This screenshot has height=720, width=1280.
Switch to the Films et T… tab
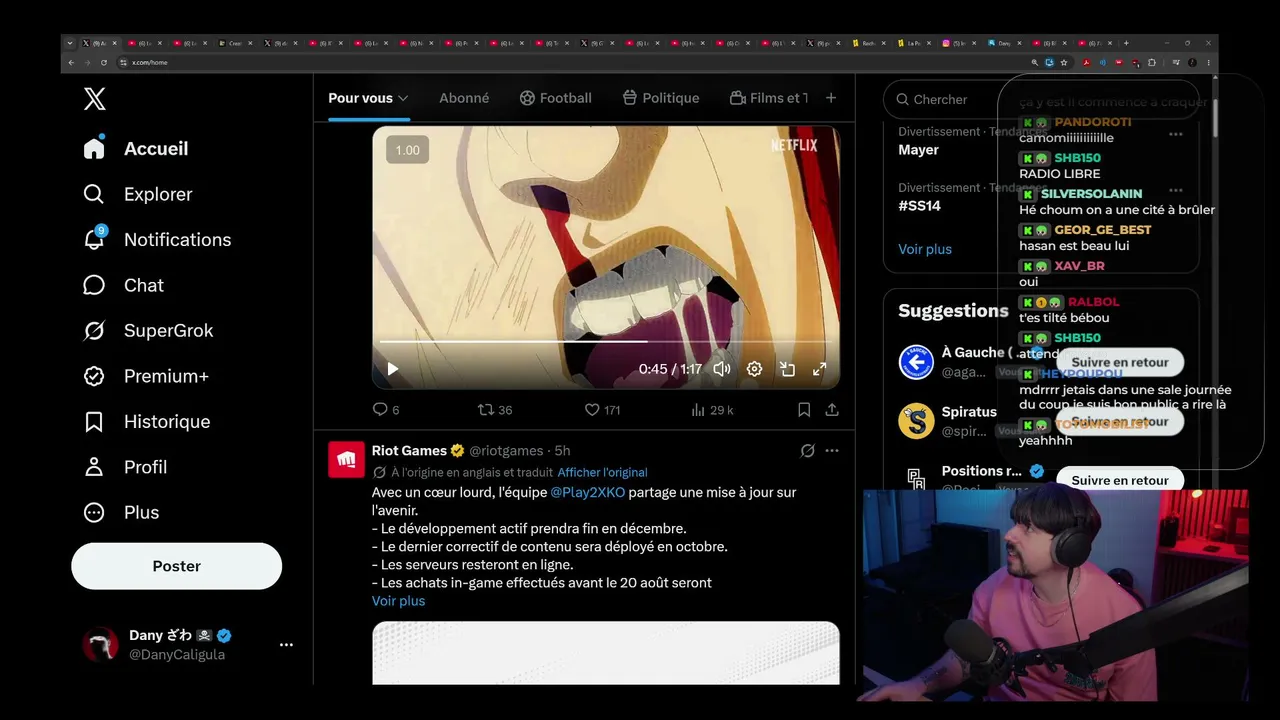[x=768, y=98]
